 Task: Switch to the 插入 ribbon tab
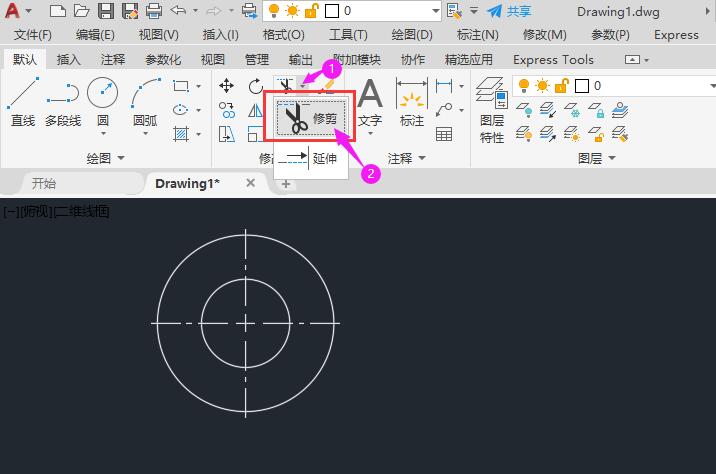coord(68,59)
